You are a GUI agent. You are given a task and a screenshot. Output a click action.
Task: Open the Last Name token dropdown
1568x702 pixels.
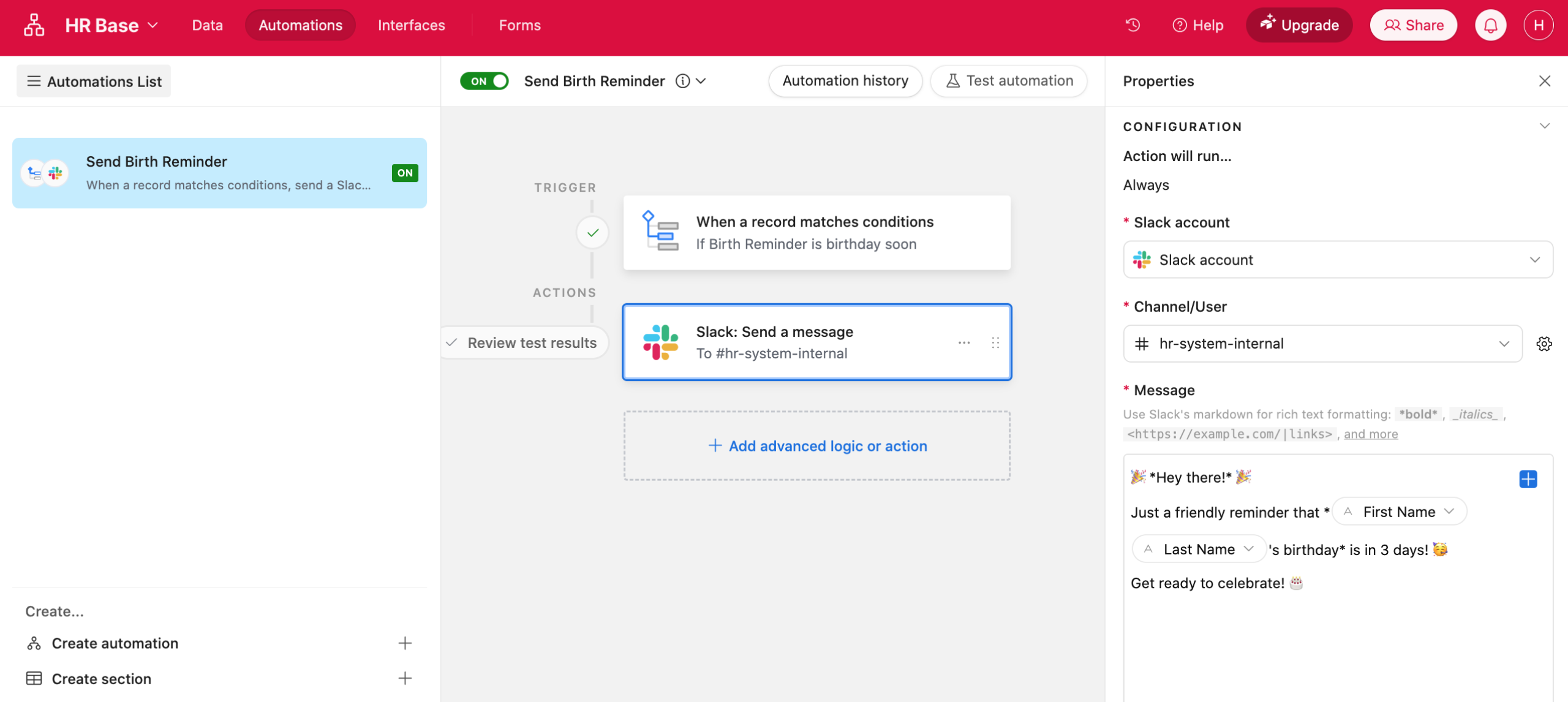tap(1199, 549)
